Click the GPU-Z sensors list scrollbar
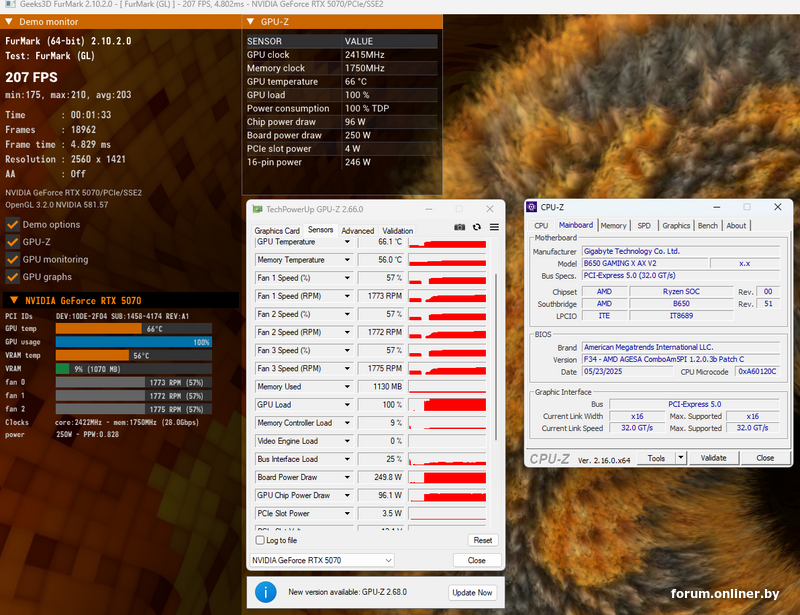800x615 pixels. [495, 357]
